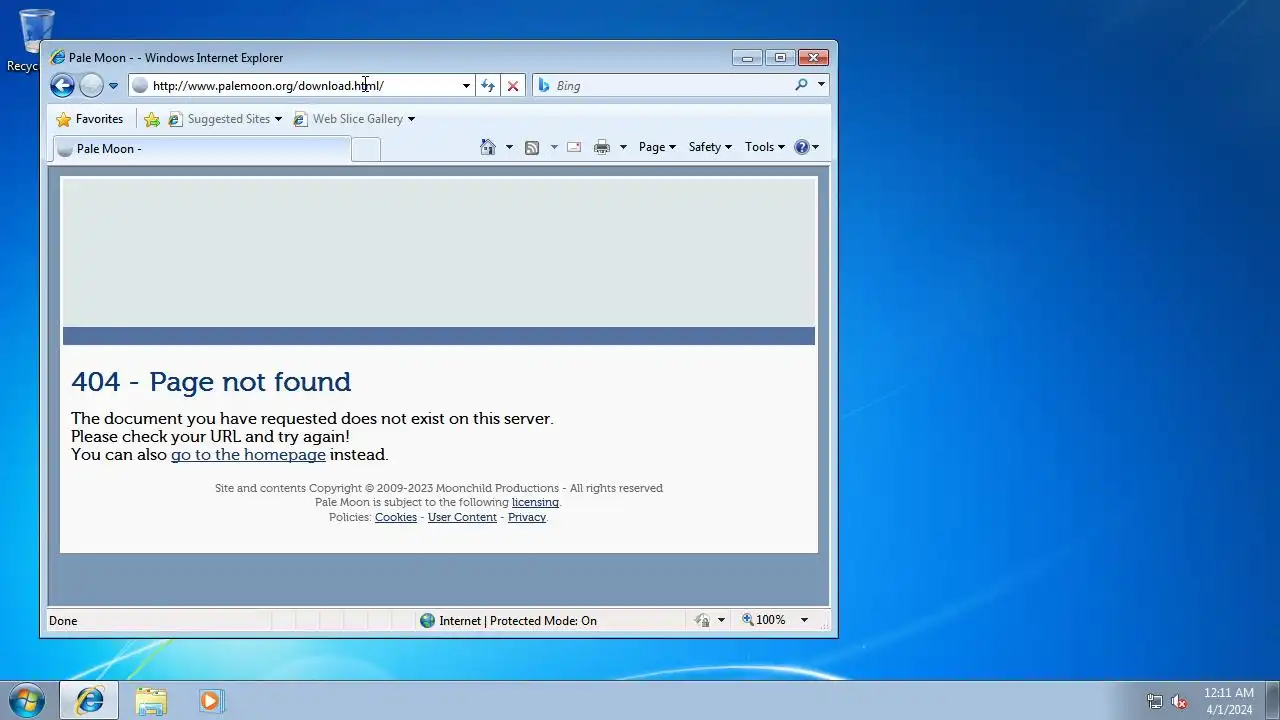
Task: Launch Windows Media Player from taskbar
Action: pos(210,701)
